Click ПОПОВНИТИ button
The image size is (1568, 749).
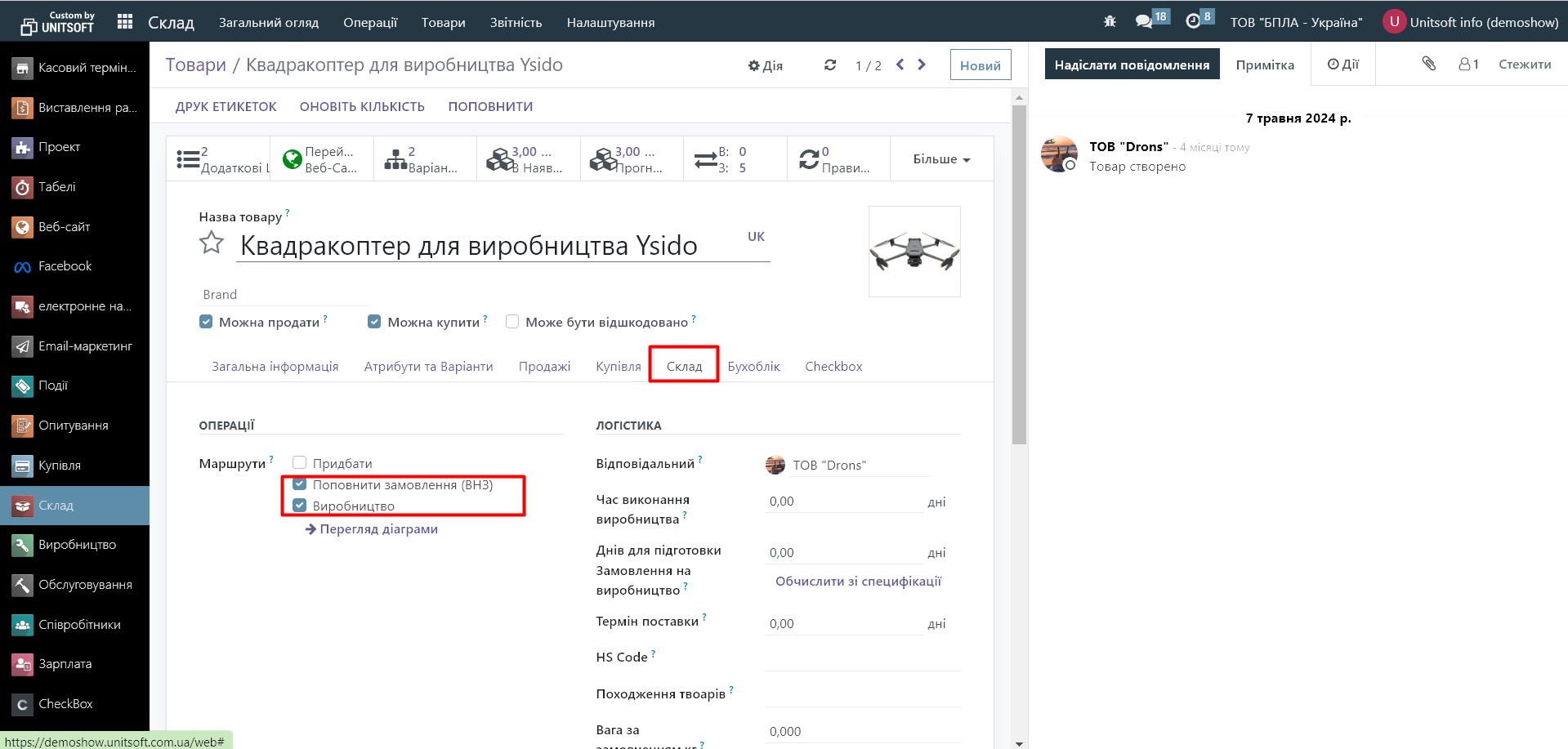[x=490, y=107]
